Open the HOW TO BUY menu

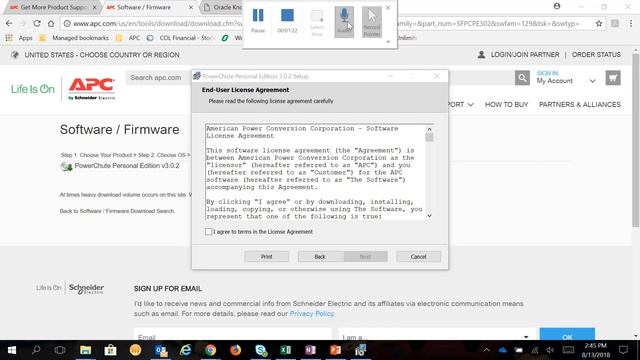point(507,104)
